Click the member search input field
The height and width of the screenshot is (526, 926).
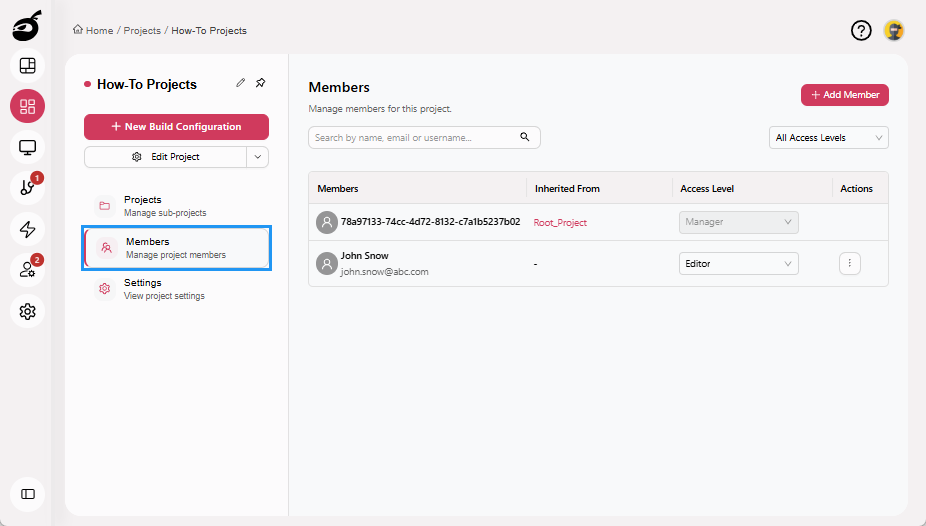(424, 138)
